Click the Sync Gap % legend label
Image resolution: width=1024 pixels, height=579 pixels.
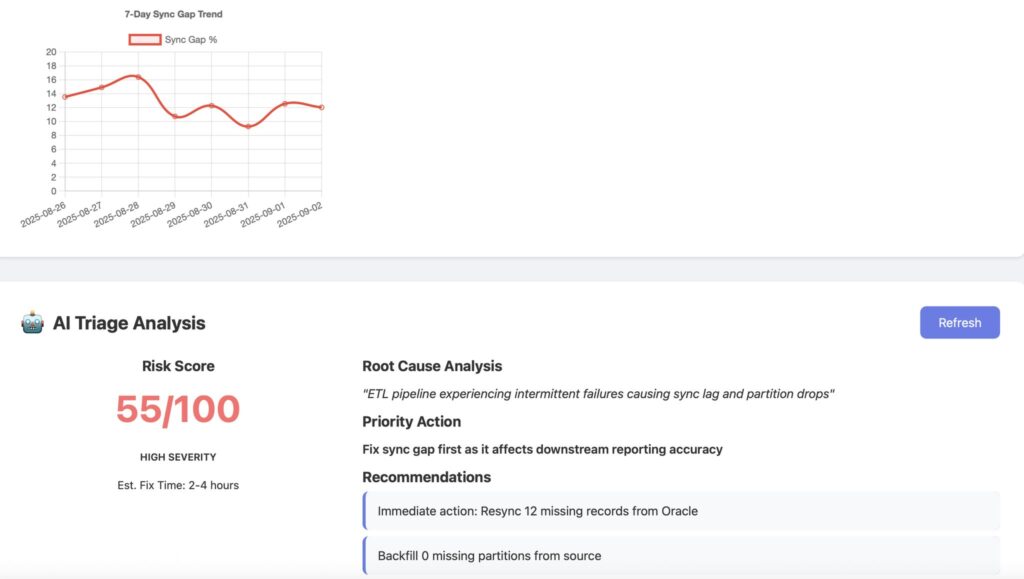[x=191, y=39]
